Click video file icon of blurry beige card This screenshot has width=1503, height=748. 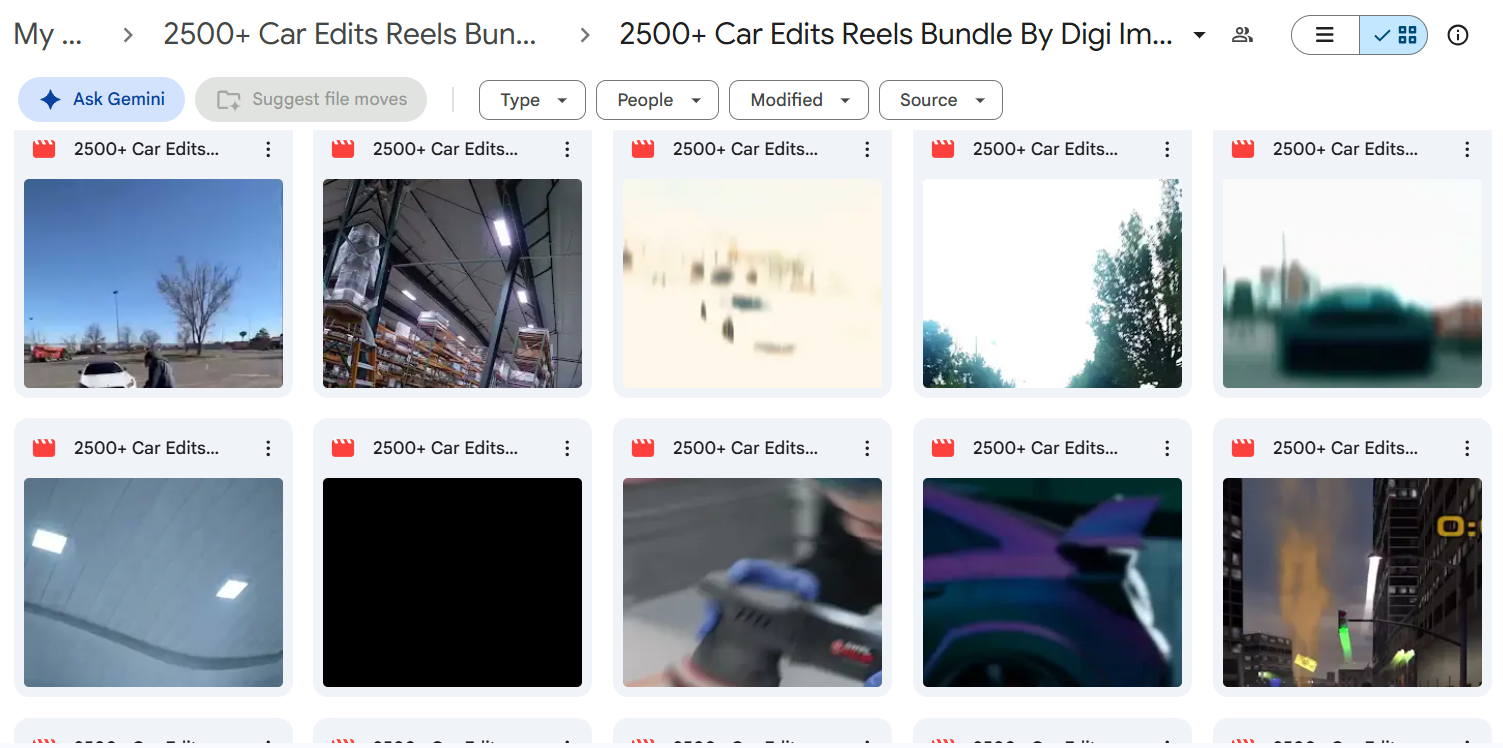pos(643,149)
